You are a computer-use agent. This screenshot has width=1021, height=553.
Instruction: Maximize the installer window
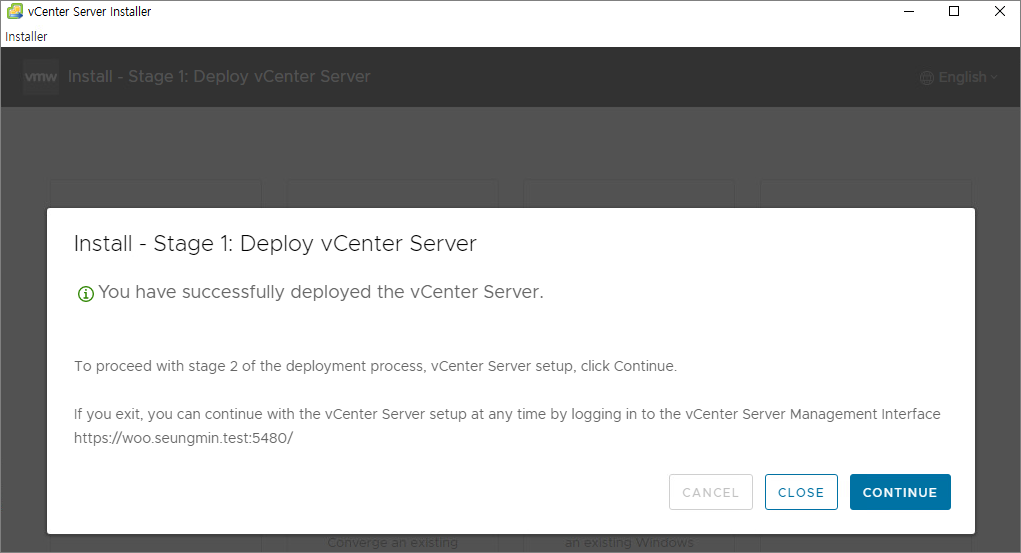tap(954, 11)
